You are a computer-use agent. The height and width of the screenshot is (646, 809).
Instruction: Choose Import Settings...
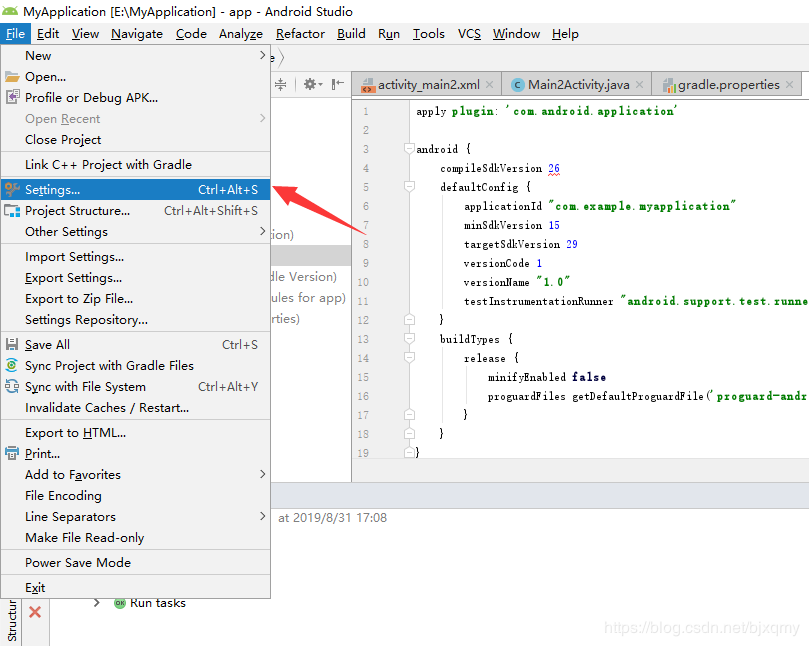tap(135, 257)
